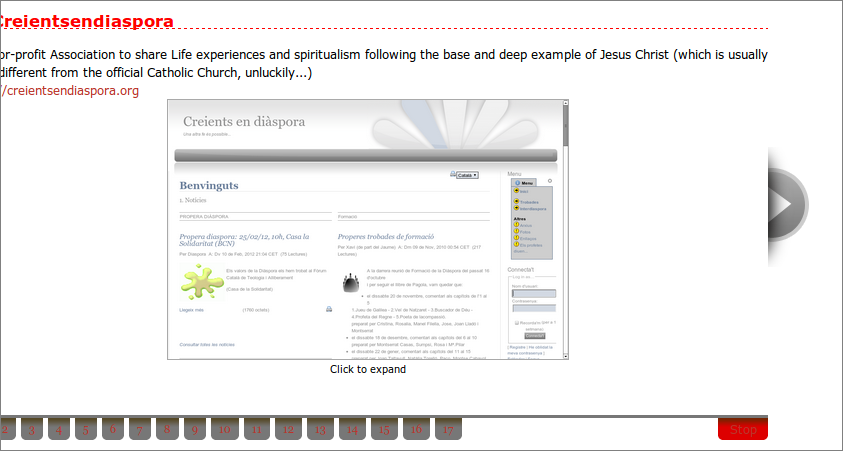Go to slide number 4
Image resolution: width=843 pixels, height=451 pixels.
59,430
